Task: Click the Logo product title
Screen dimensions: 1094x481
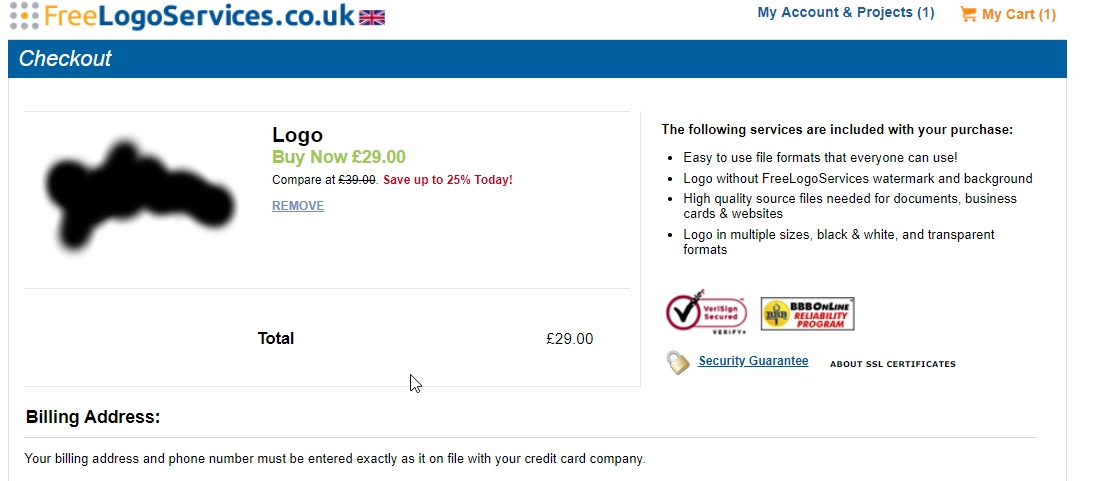Action: [297, 135]
